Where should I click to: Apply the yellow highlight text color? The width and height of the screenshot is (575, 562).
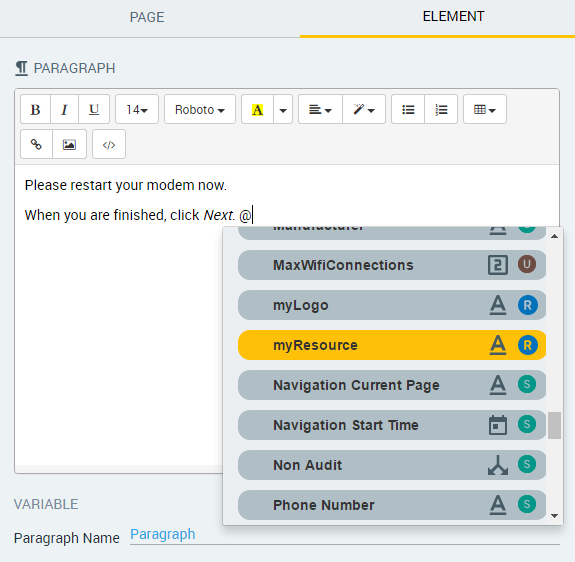pos(257,109)
